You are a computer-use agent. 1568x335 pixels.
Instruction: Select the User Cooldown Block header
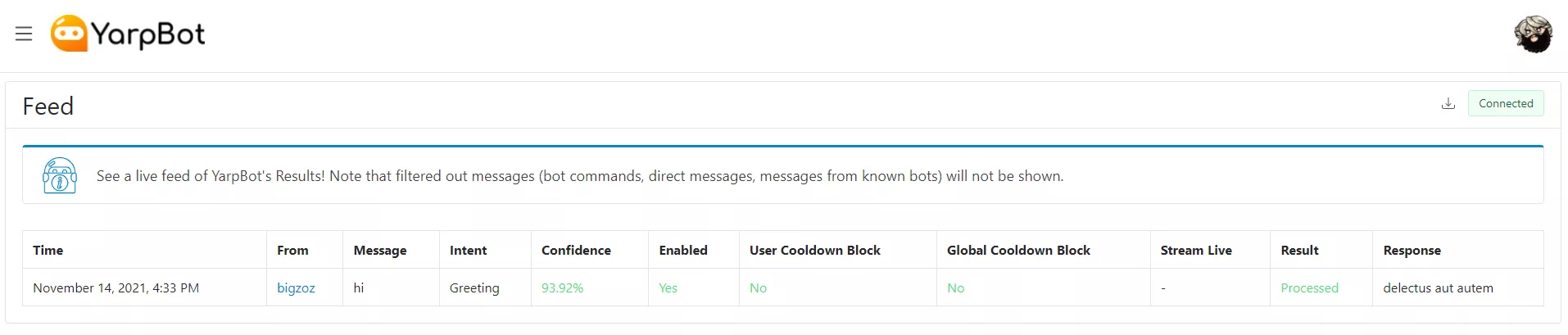click(x=815, y=251)
